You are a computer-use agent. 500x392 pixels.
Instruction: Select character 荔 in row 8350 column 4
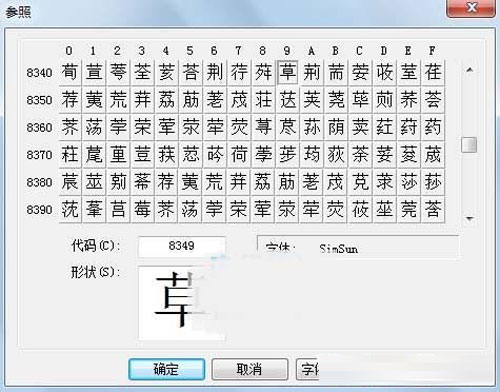(166, 100)
